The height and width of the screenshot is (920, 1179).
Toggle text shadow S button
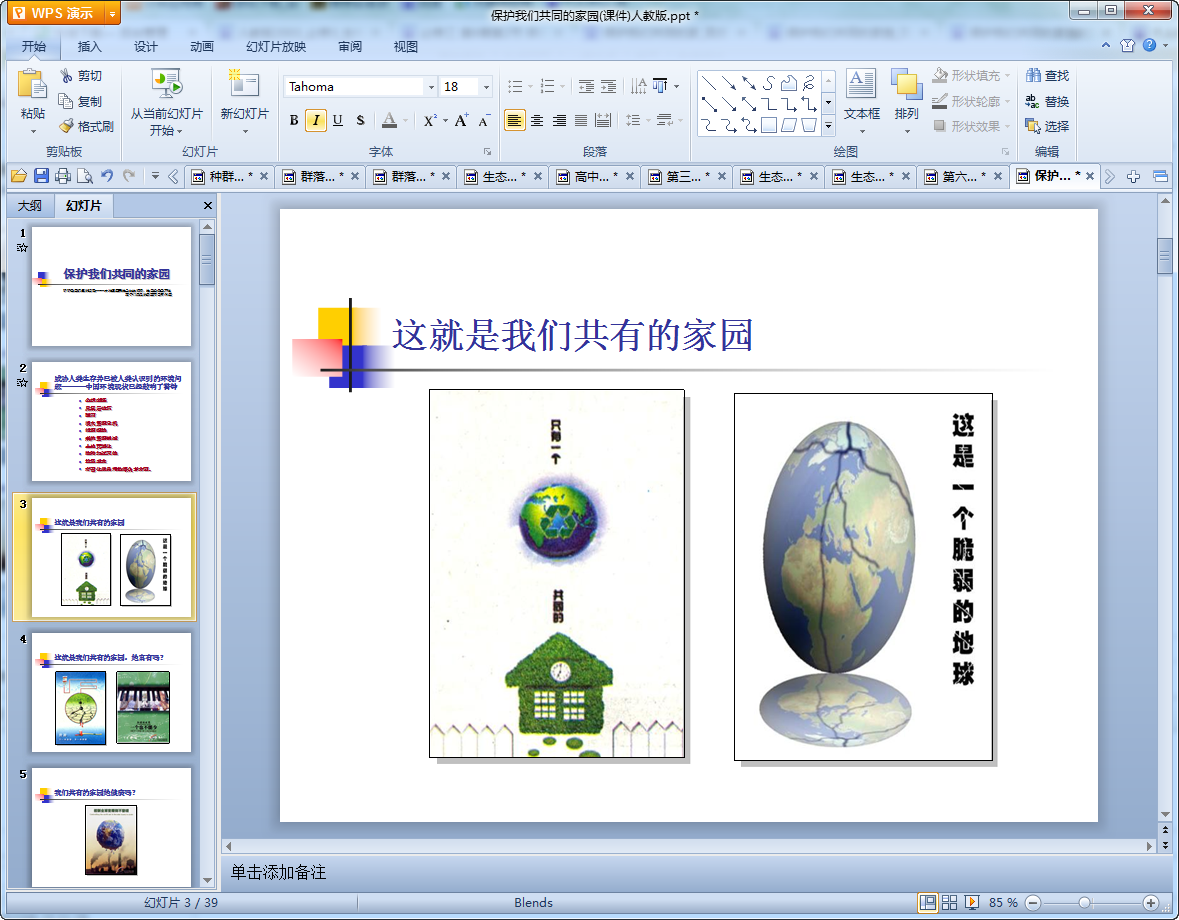[360, 120]
